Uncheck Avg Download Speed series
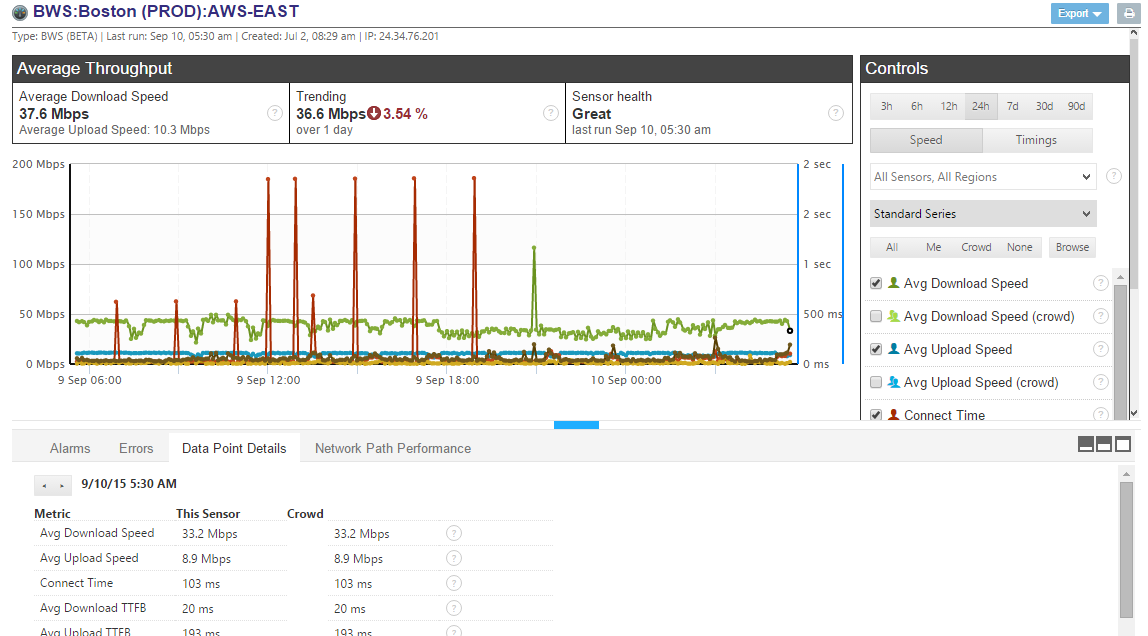1148x636 pixels. [x=876, y=283]
